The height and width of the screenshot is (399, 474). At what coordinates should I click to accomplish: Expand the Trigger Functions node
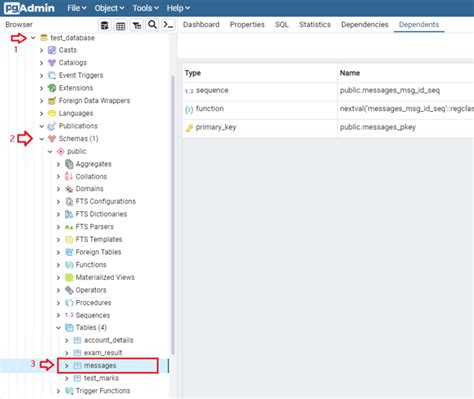(58, 391)
